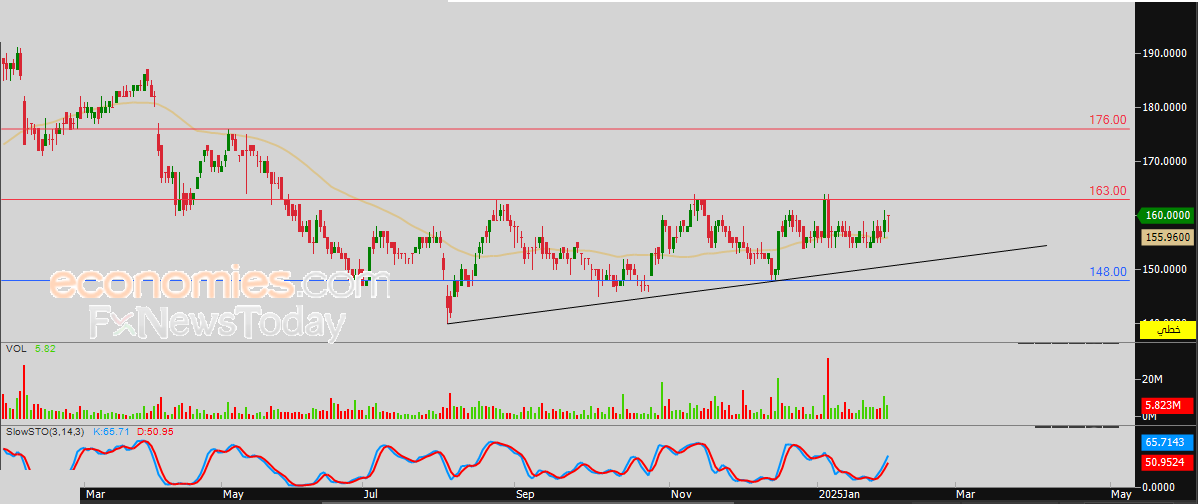Screen dimensions: 1198x504
Task: Click the red 50.9524 stochastic value tag
Action: (x=1168, y=462)
